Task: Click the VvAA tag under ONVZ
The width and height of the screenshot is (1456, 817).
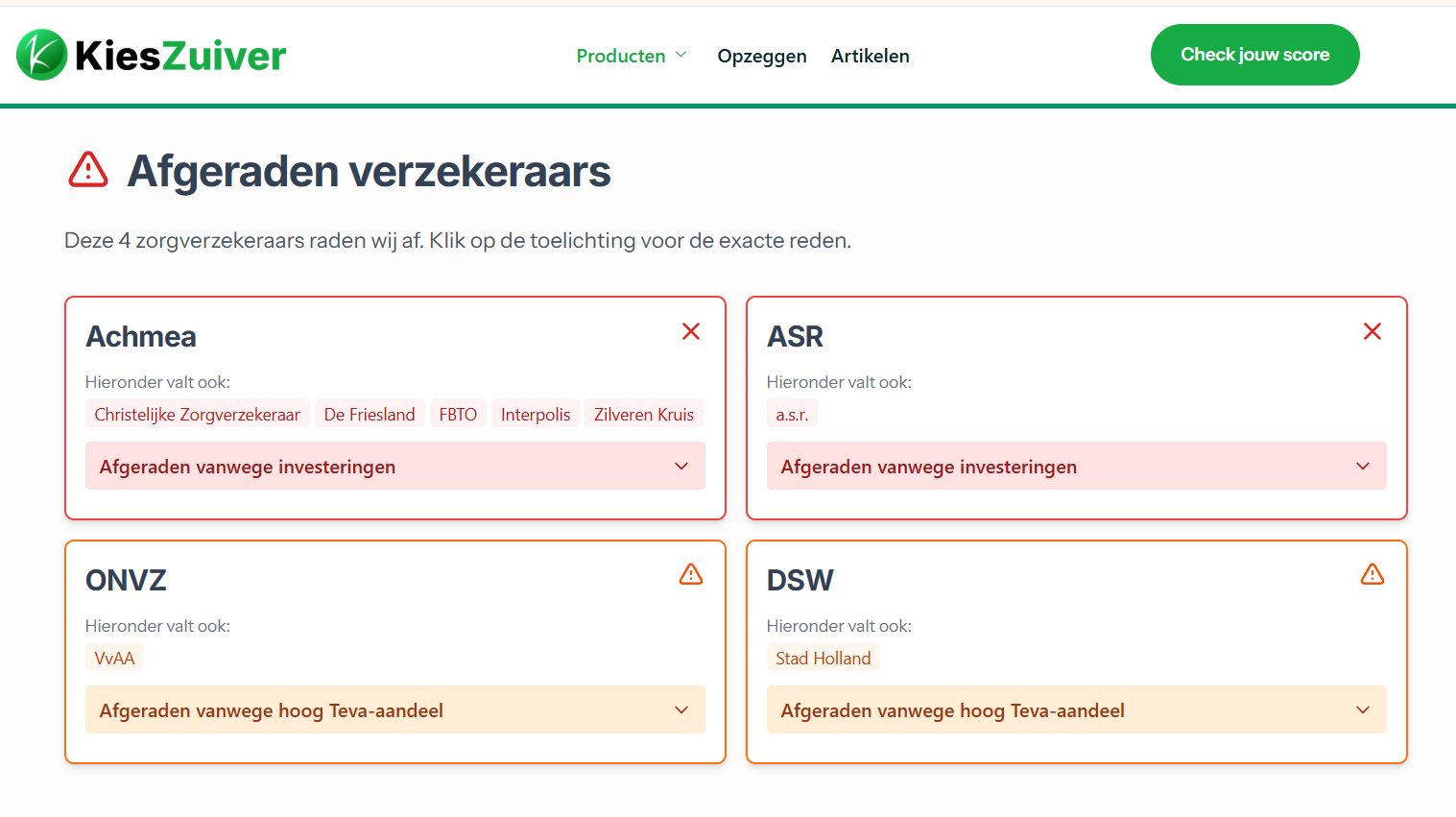Action: pyautogui.click(x=114, y=659)
